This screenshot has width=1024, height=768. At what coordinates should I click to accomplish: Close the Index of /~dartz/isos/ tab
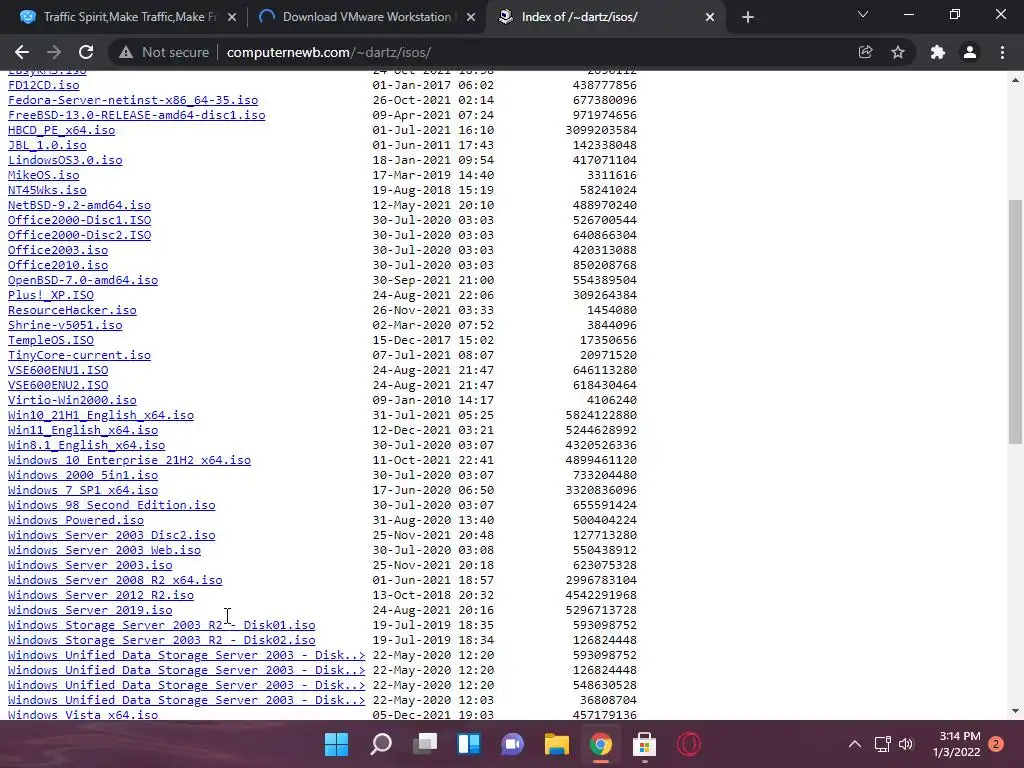click(x=710, y=18)
